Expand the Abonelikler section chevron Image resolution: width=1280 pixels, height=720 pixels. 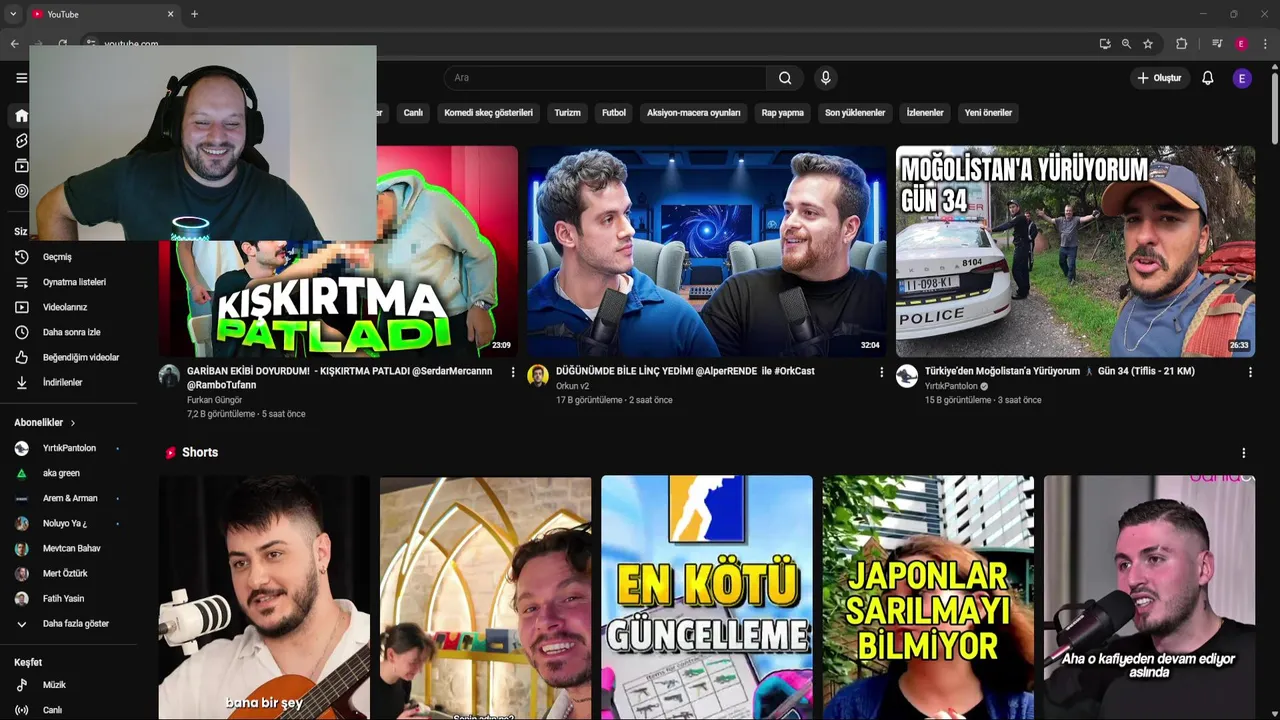[73, 423]
